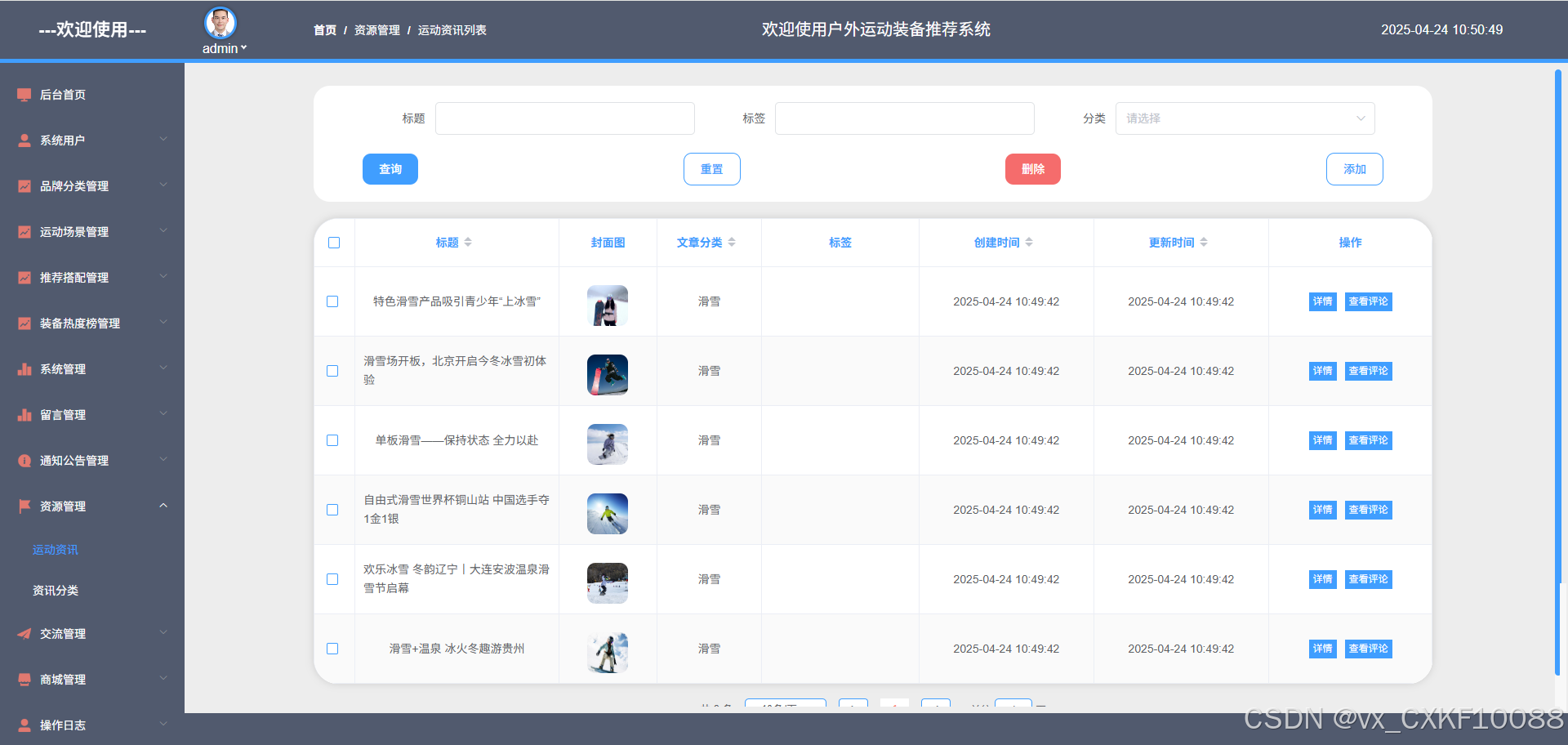The height and width of the screenshot is (745, 1568).
Task: Click the 通知公告管理 info icon
Action: [x=24, y=461]
